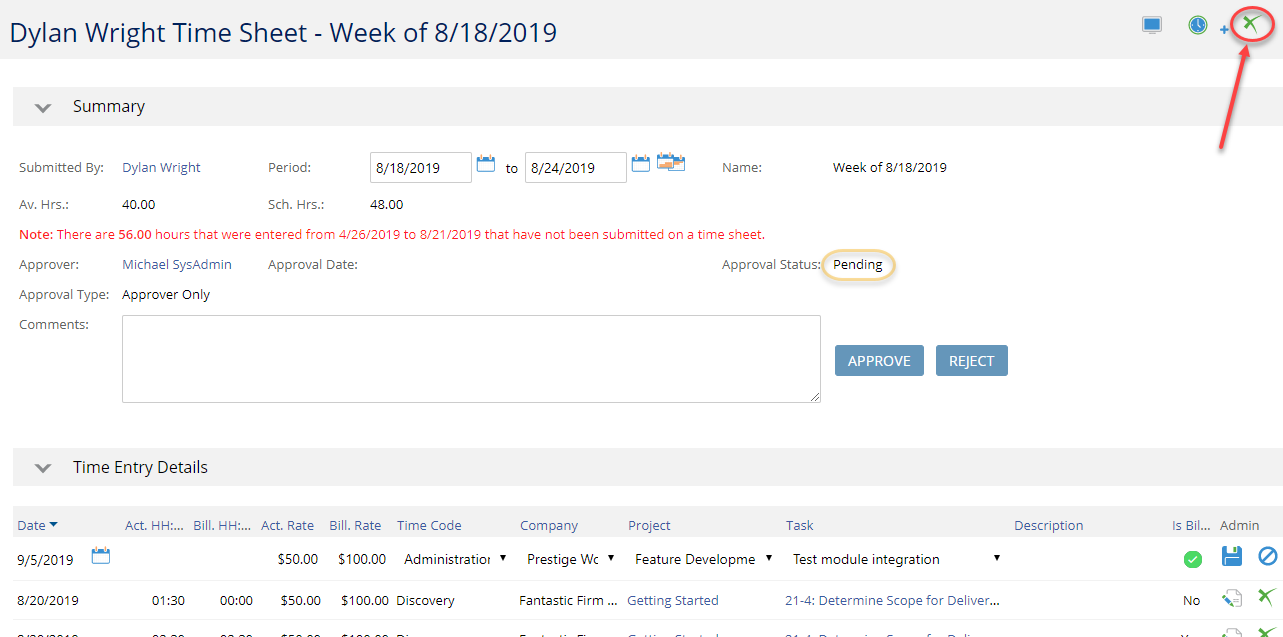Open calendar for the 9/5/2019 entry date

point(101,556)
